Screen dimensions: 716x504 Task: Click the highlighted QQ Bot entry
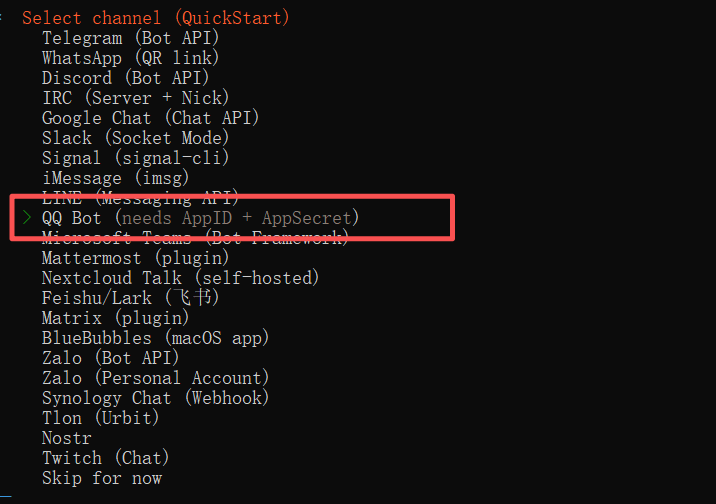point(200,217)
